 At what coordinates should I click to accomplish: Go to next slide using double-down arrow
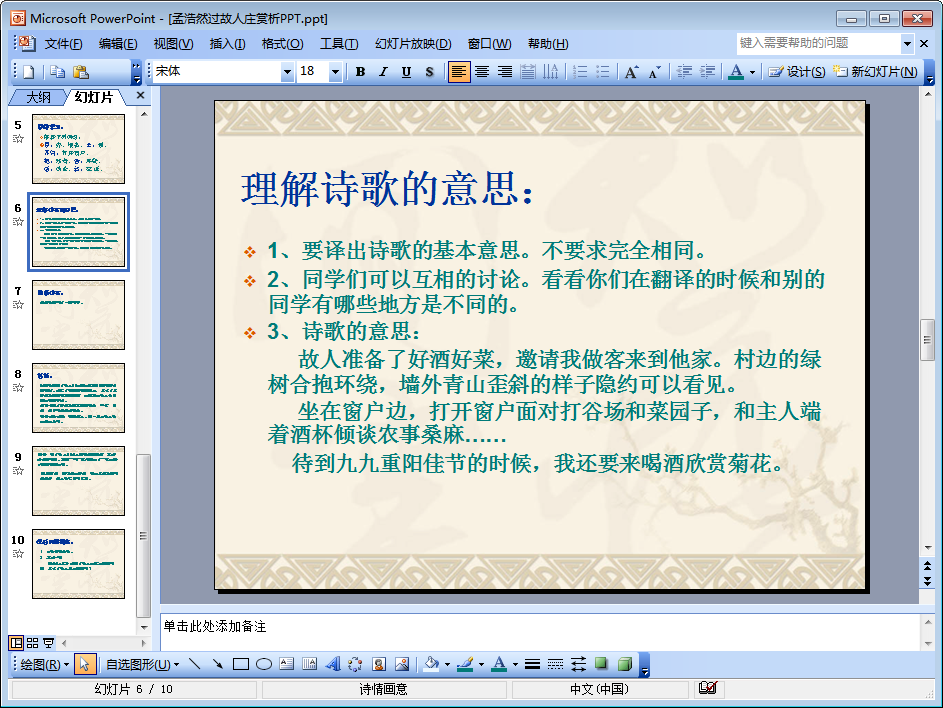[927, 581]
